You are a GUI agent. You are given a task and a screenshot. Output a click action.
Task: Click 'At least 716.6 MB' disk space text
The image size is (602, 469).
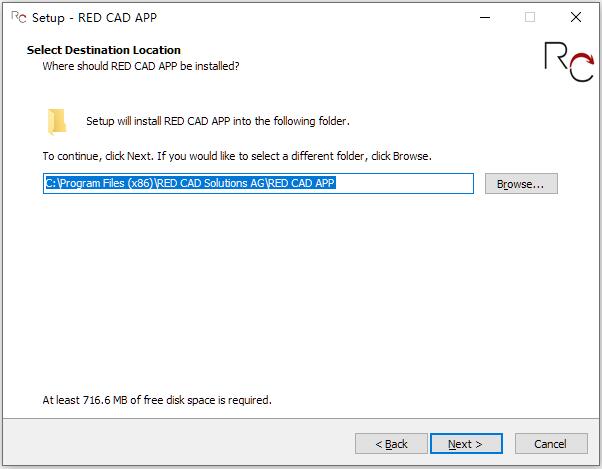[x=157, y=400]
